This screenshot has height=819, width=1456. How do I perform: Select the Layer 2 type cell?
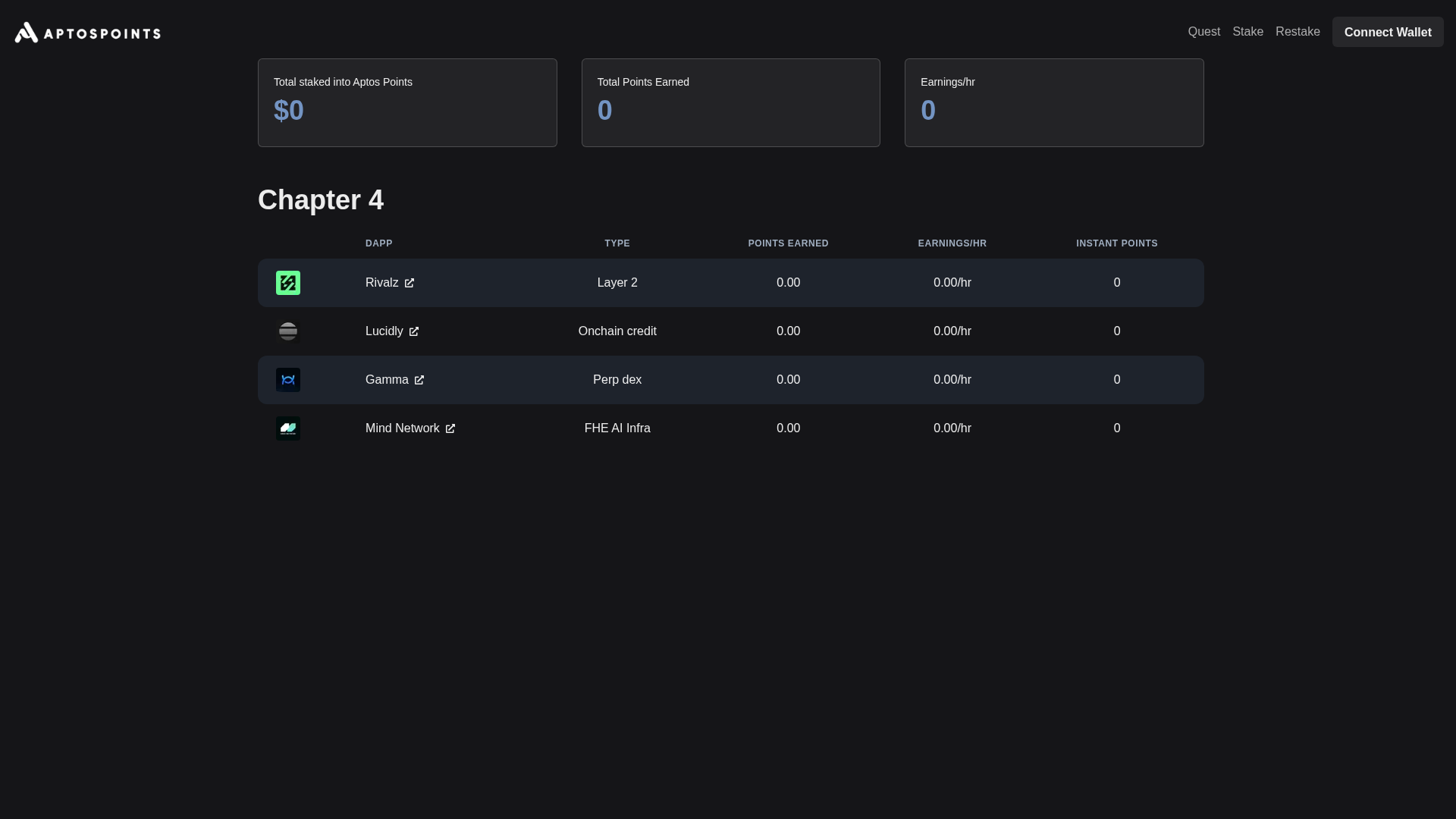point(617,283)
